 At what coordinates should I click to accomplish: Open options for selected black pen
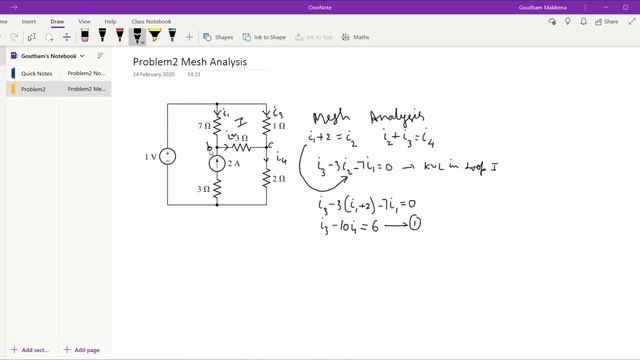point(142,42)
